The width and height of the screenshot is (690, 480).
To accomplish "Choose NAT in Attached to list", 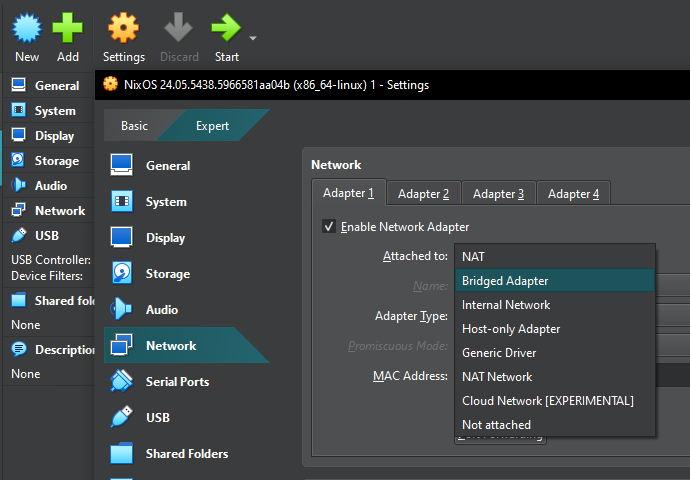I will pyautogui.click(x=555, y=256).
